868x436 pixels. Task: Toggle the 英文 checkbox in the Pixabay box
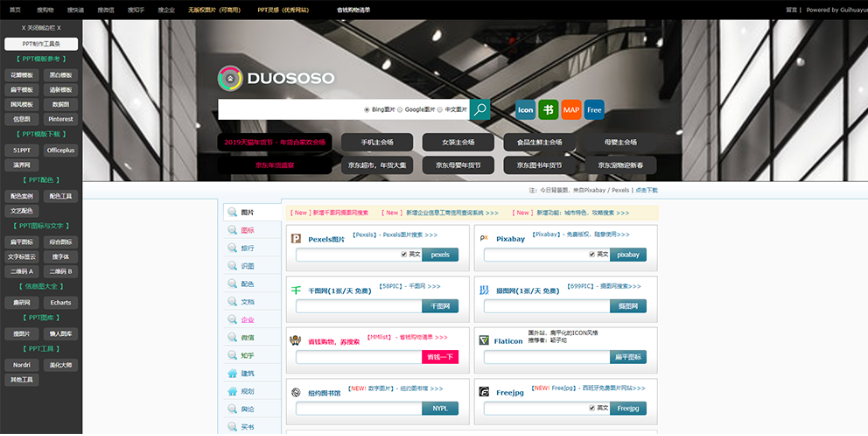tap(591, 254)
